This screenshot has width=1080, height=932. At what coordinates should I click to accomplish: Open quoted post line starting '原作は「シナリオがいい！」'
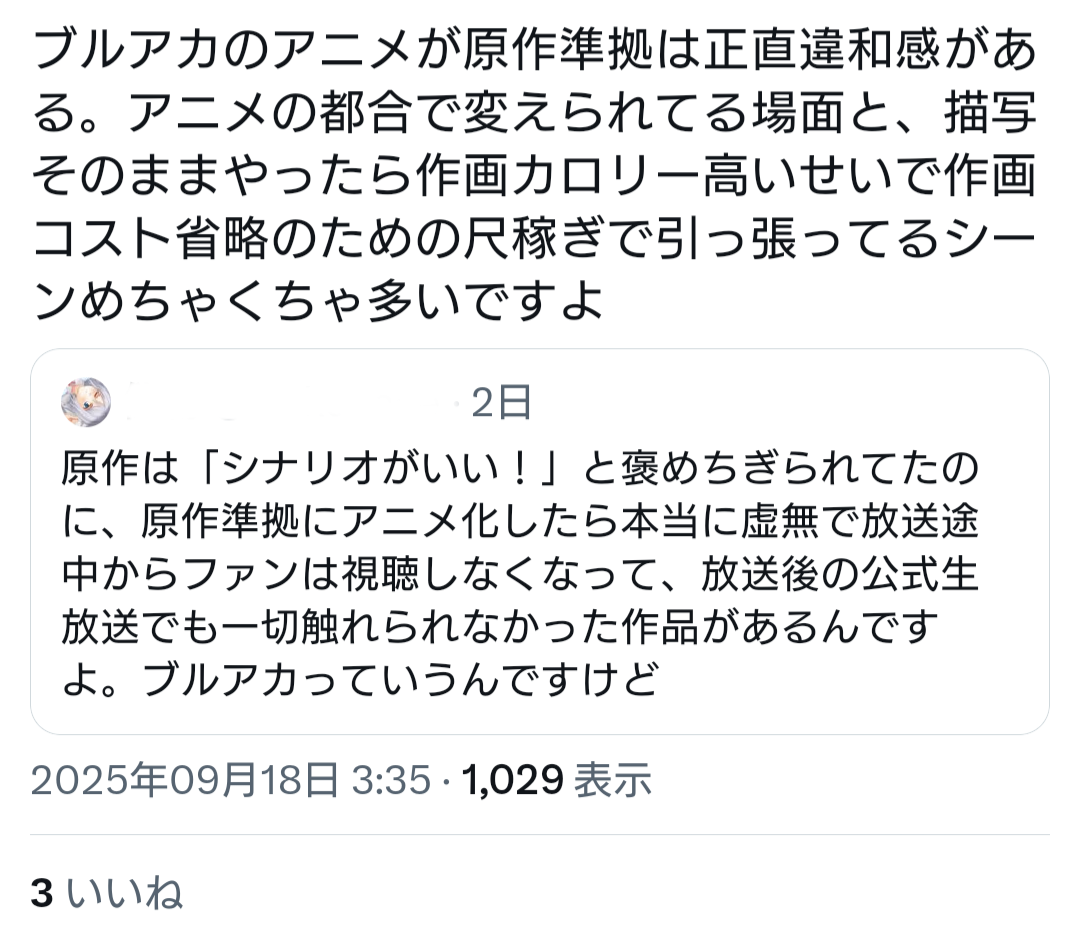[520, 468]
